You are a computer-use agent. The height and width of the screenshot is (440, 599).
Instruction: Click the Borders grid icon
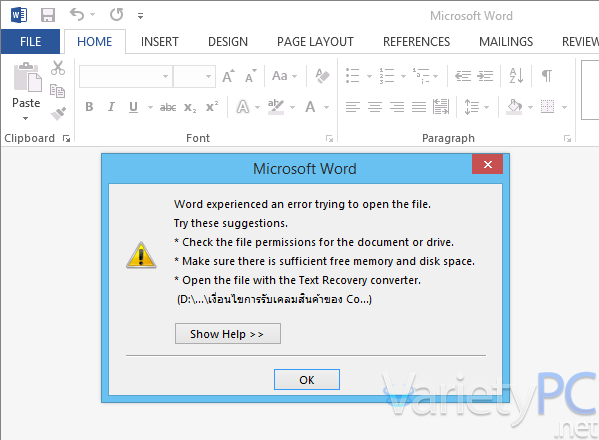(547, 107)
